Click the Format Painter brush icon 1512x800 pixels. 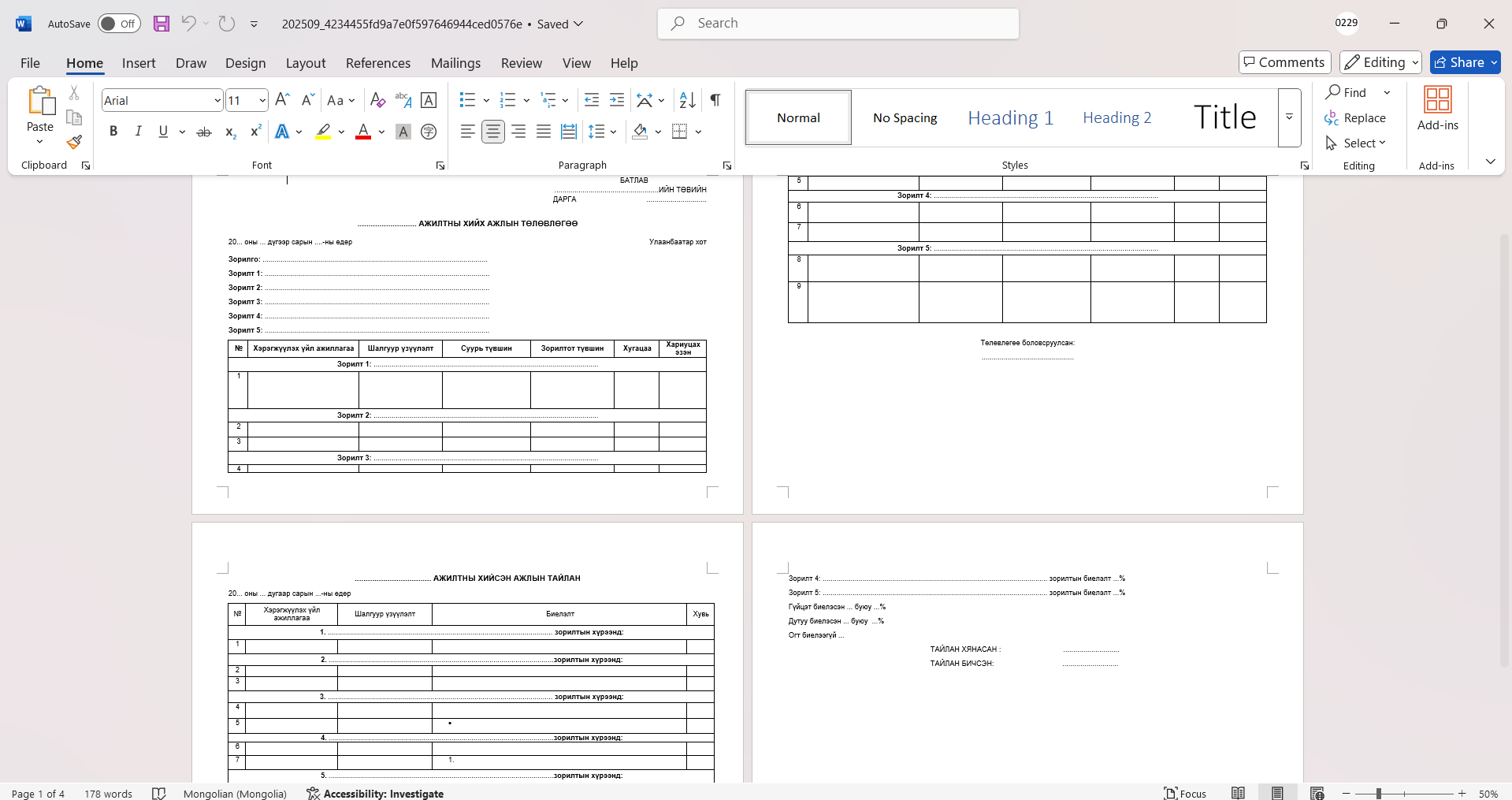pos(74,143)
